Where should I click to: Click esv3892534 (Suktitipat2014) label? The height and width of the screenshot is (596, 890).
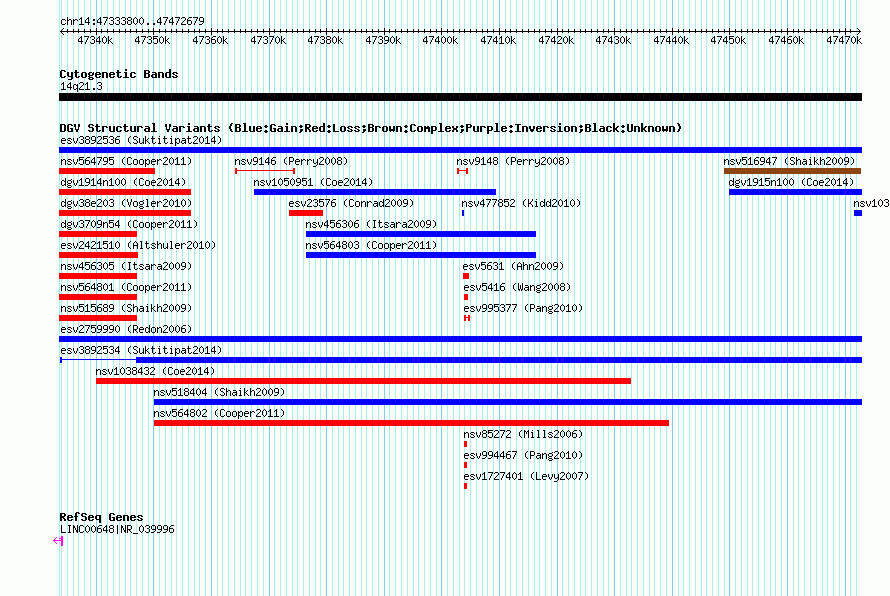click(141, 350)
